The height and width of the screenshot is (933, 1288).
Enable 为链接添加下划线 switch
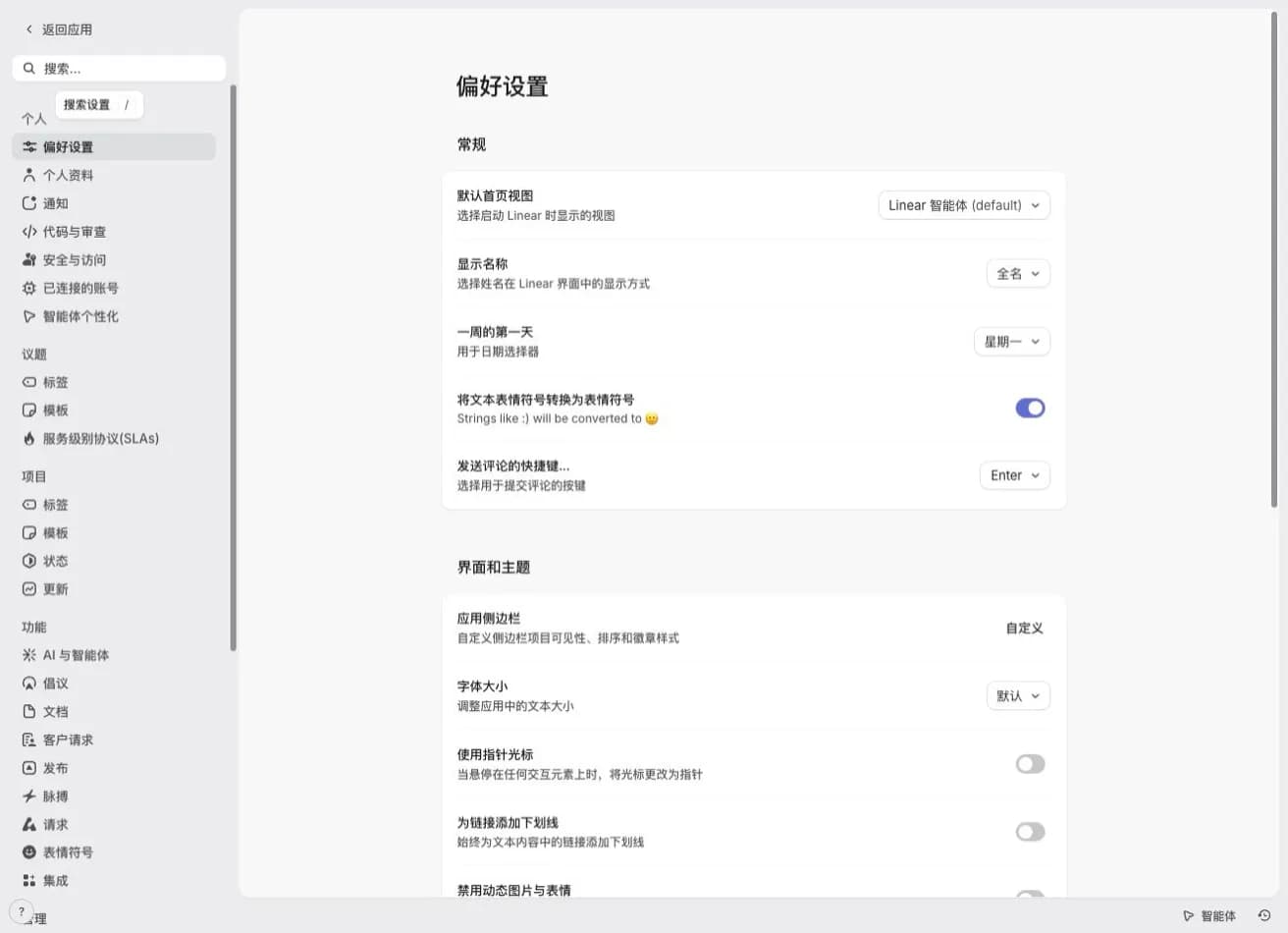[1030, 832]
